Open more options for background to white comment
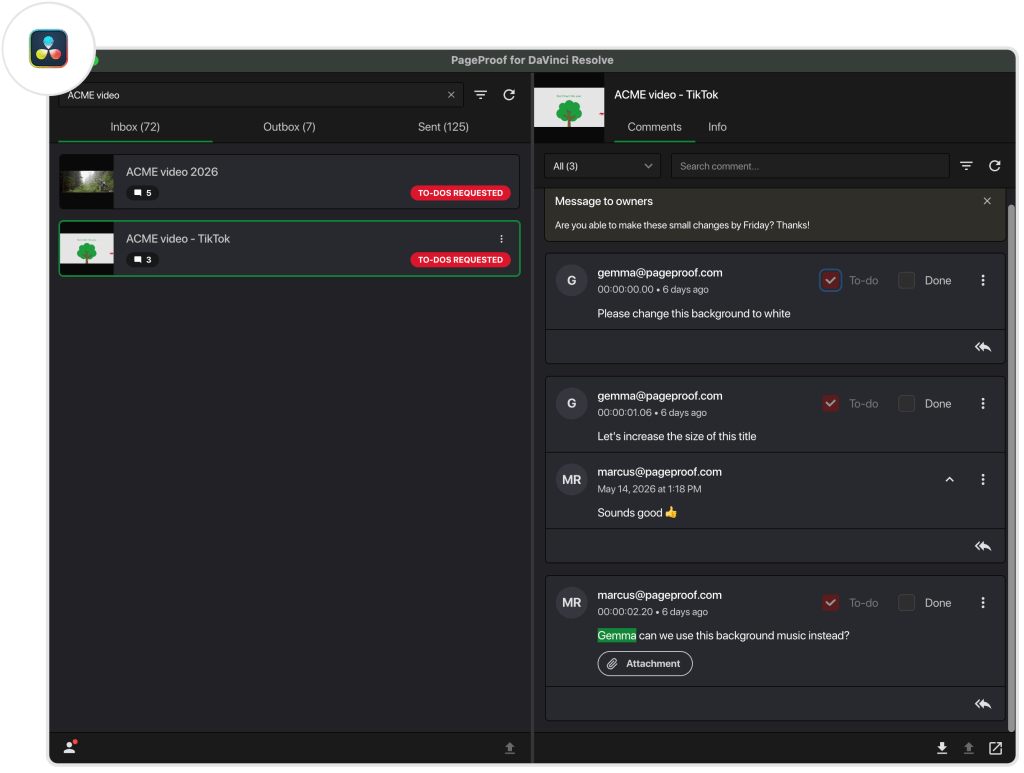The width and height of the screenshot is (1024, 773). 983,280
